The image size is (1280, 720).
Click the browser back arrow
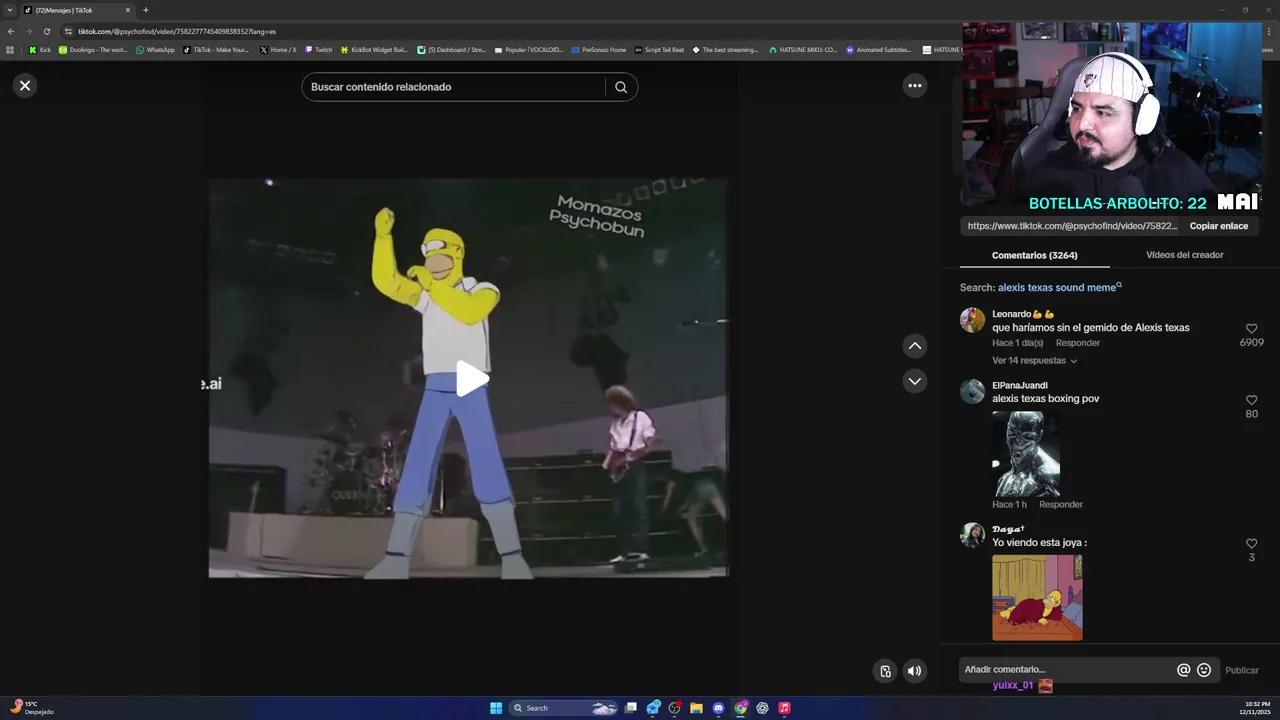coord(10,31)
